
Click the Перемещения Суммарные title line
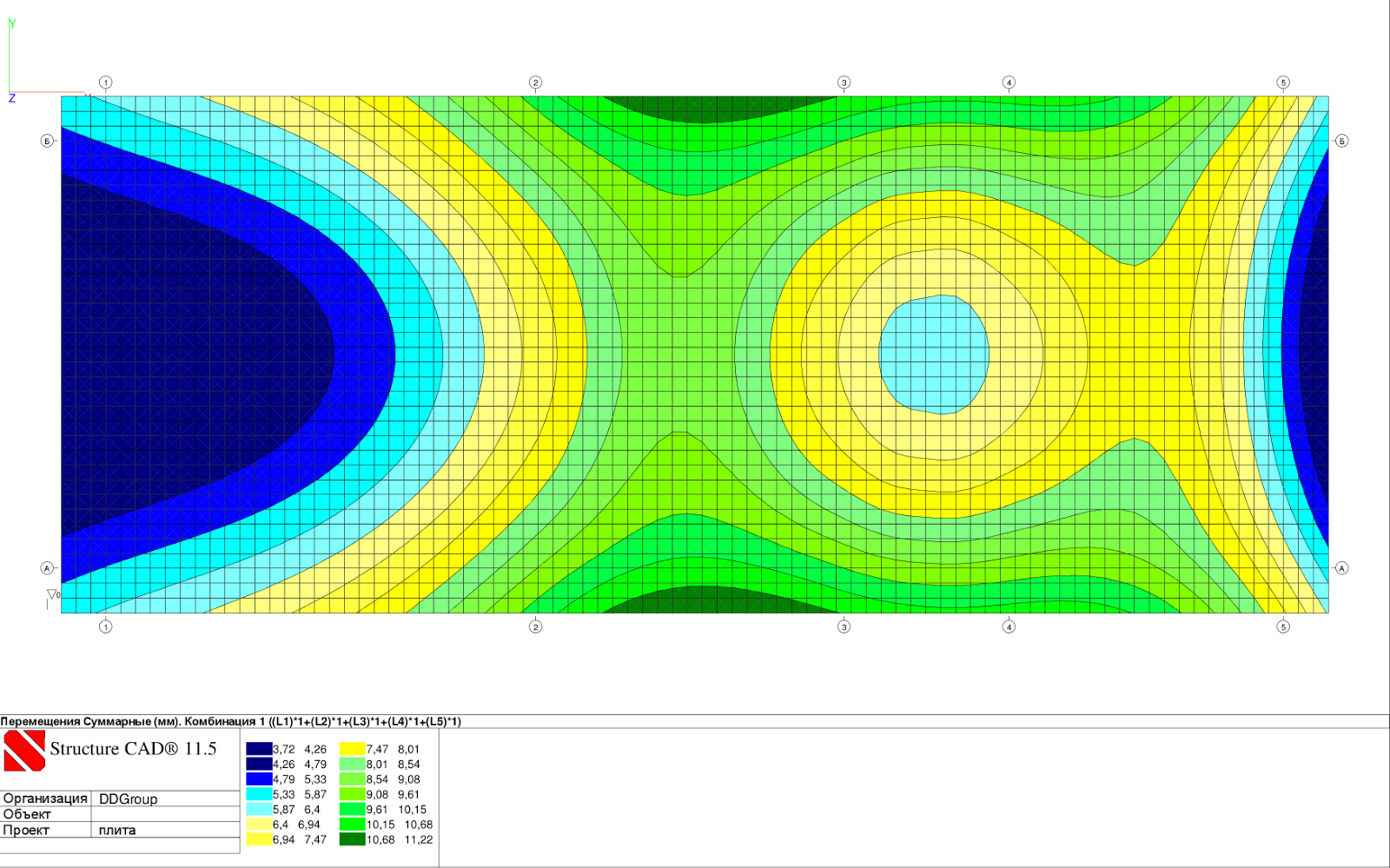(x=230, y=721)
